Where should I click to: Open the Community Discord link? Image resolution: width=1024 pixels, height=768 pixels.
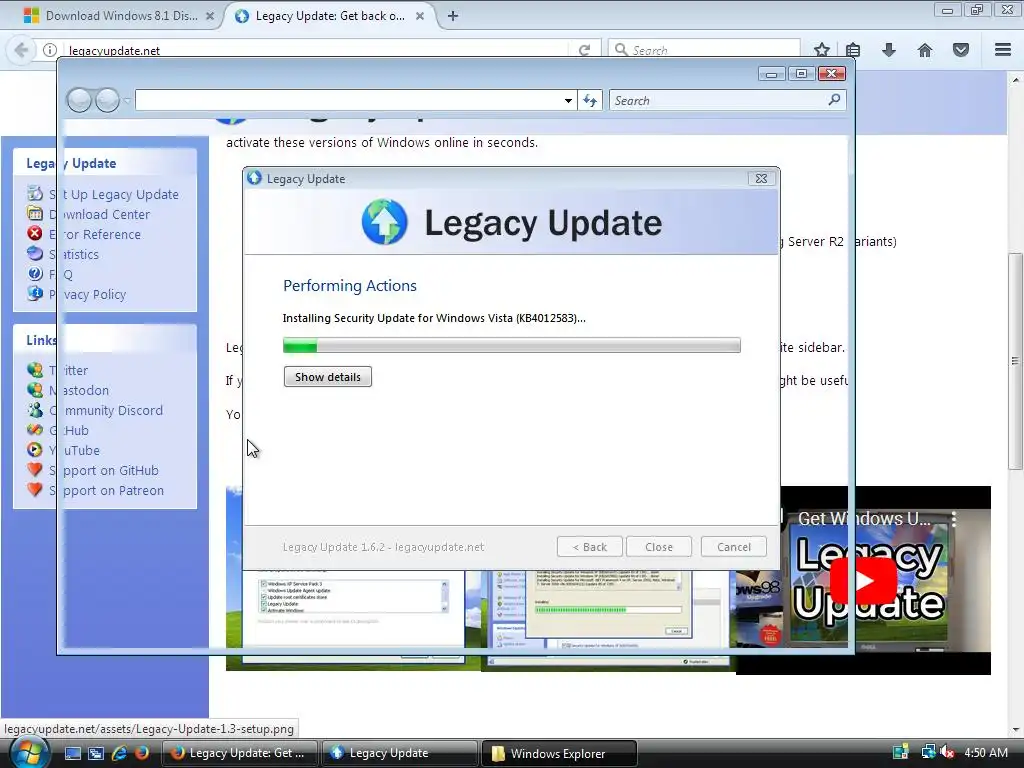tap(106, 410)
